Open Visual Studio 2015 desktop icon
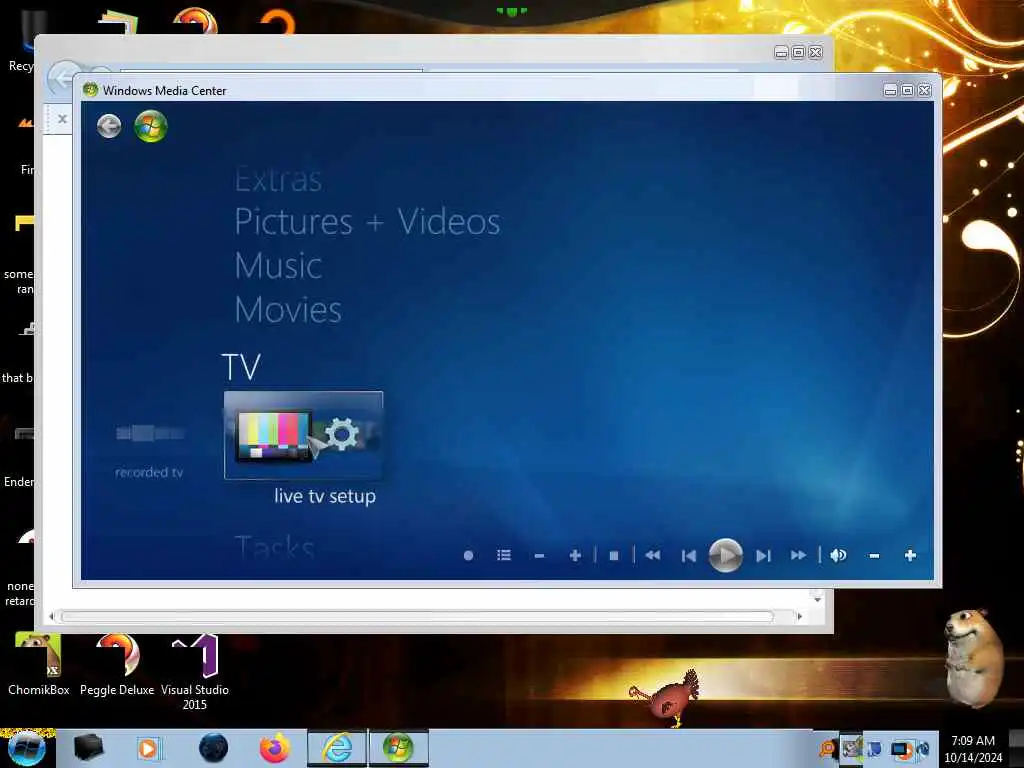1024x768 pixels. tap(195, 673)
